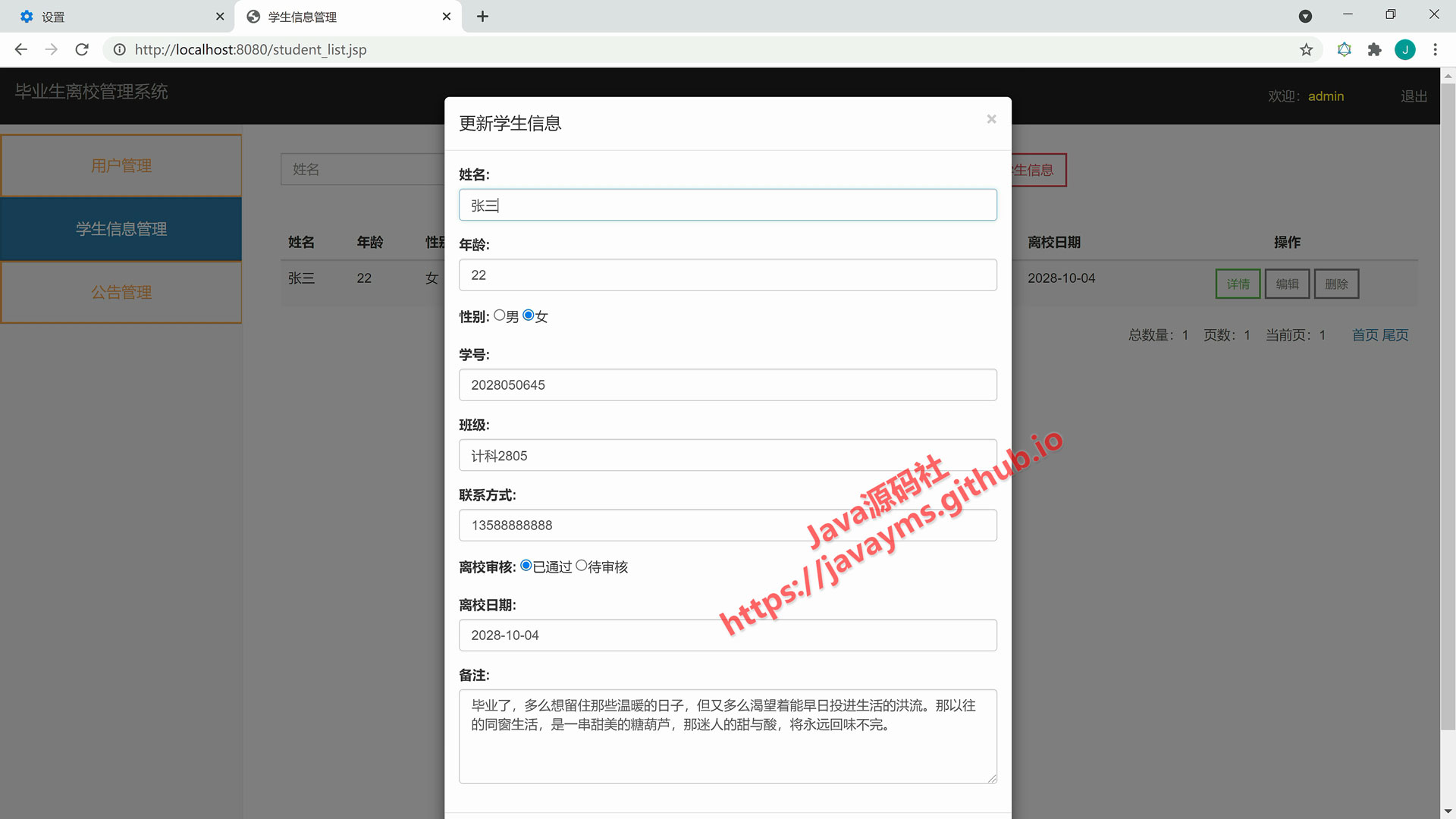Click the 操作 column header
Screen dimensions: 1456x819
click(x=1287, y=242)
